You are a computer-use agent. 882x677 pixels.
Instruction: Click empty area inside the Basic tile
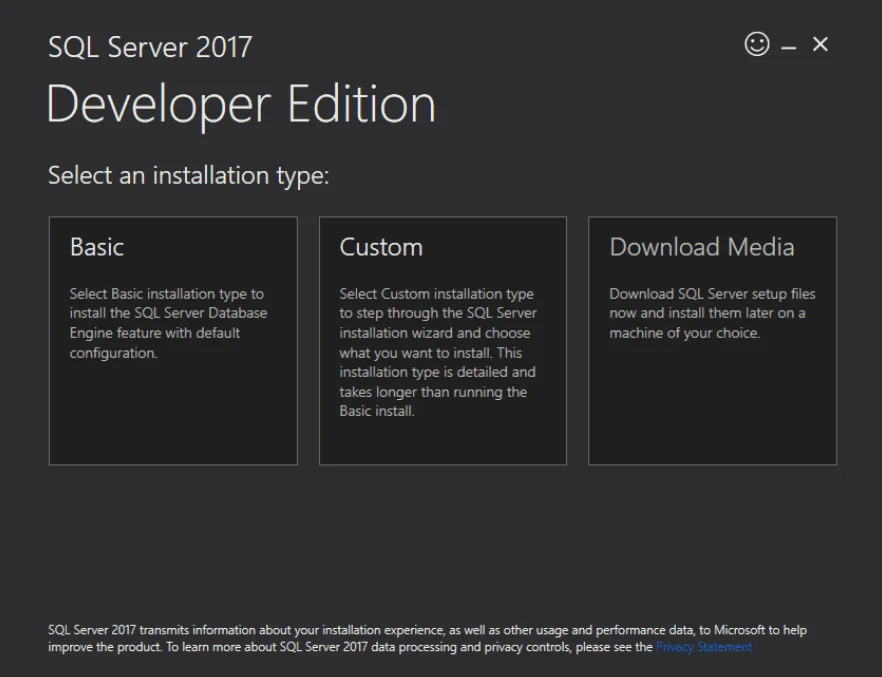tap(173, 420)
